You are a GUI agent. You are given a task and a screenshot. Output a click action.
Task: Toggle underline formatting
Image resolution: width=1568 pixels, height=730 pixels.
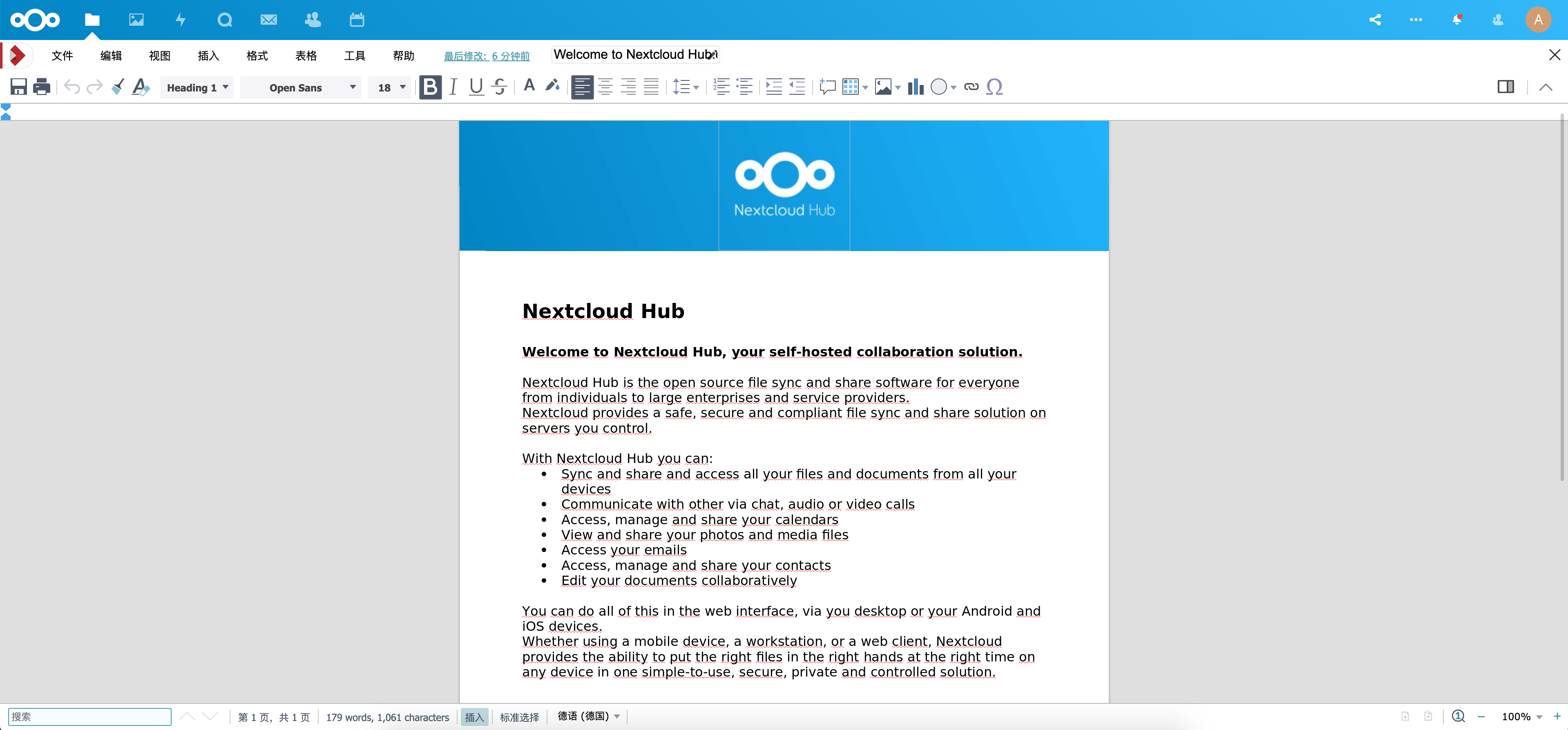[x=476, y=87]
